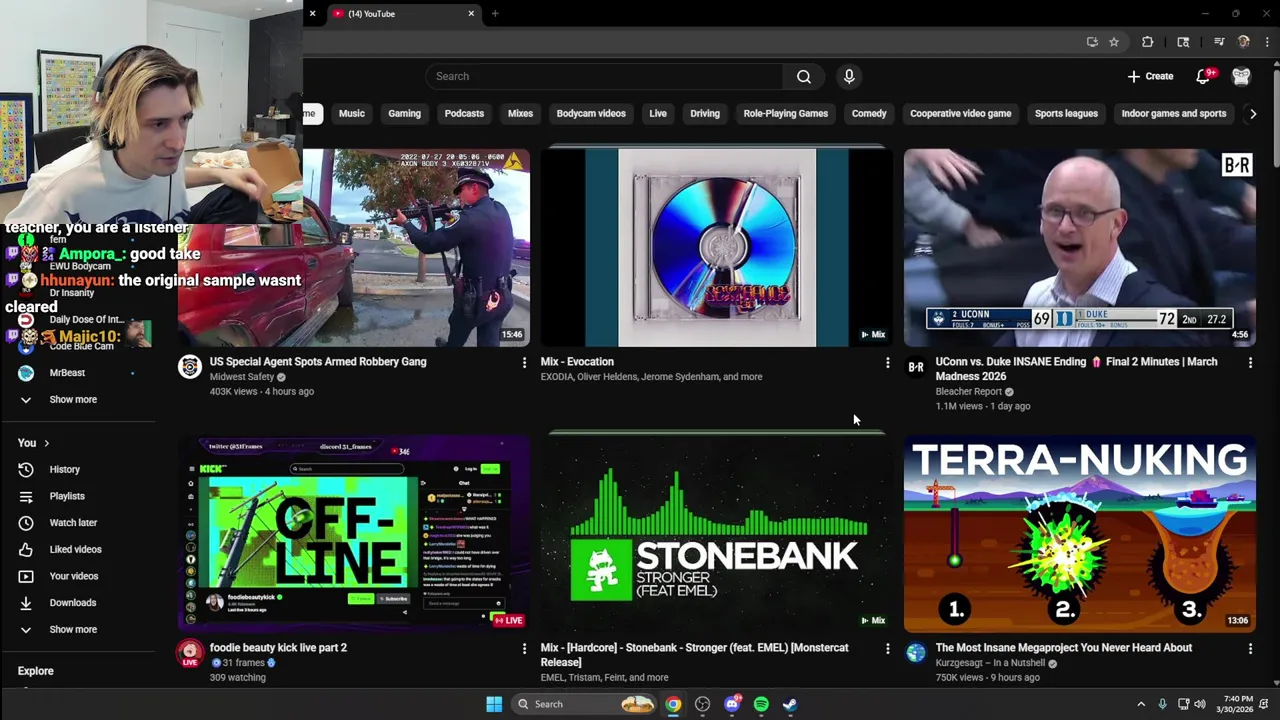Image resolution: width=1280 pixels, height=720 pixels.
Task: Open the 31 frames live channel avatar
Action: point(190,654)
